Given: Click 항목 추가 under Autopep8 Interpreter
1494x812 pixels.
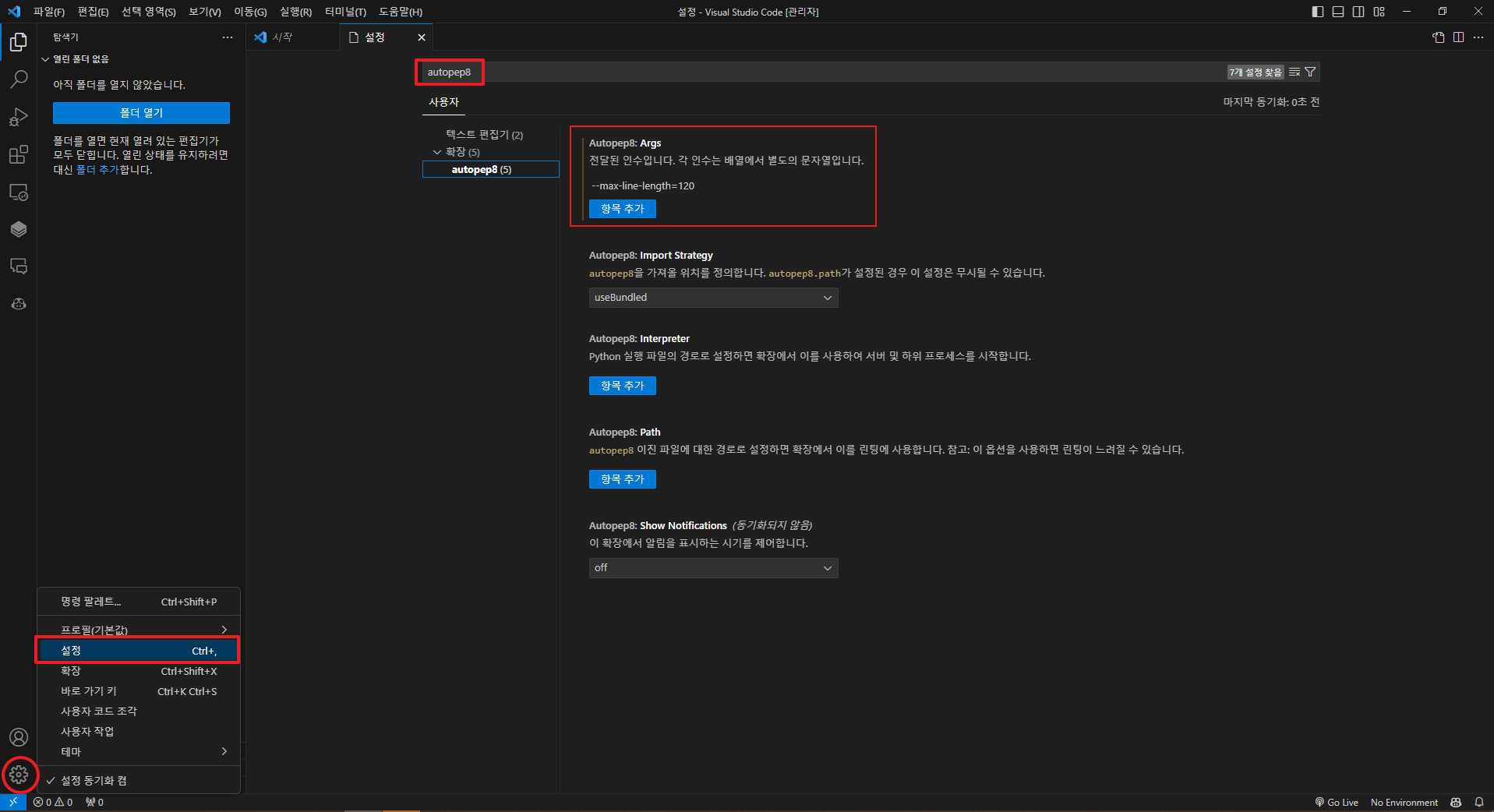Looking at the screenshot, I should point(622,386).
